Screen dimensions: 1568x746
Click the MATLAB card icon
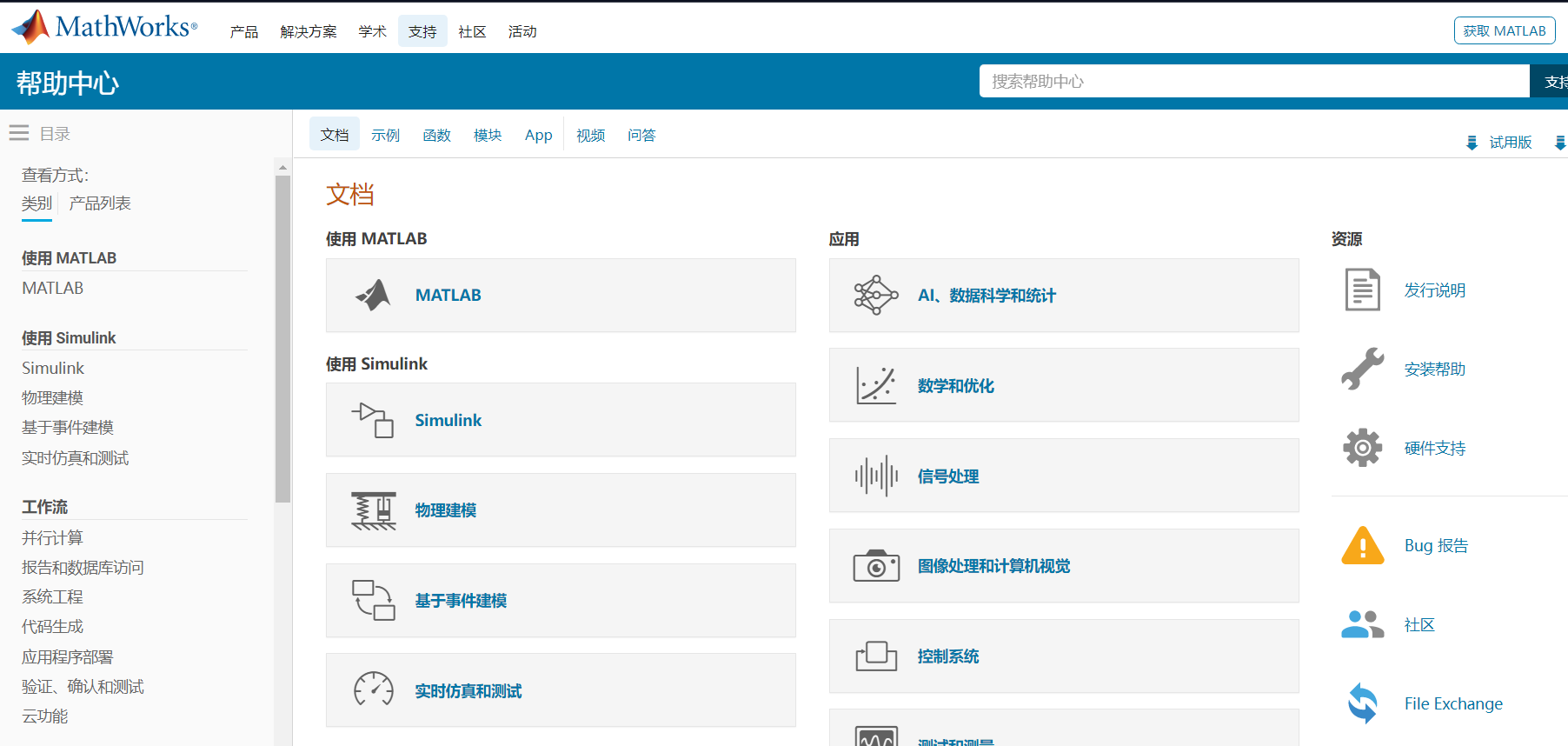pos(374,295)
